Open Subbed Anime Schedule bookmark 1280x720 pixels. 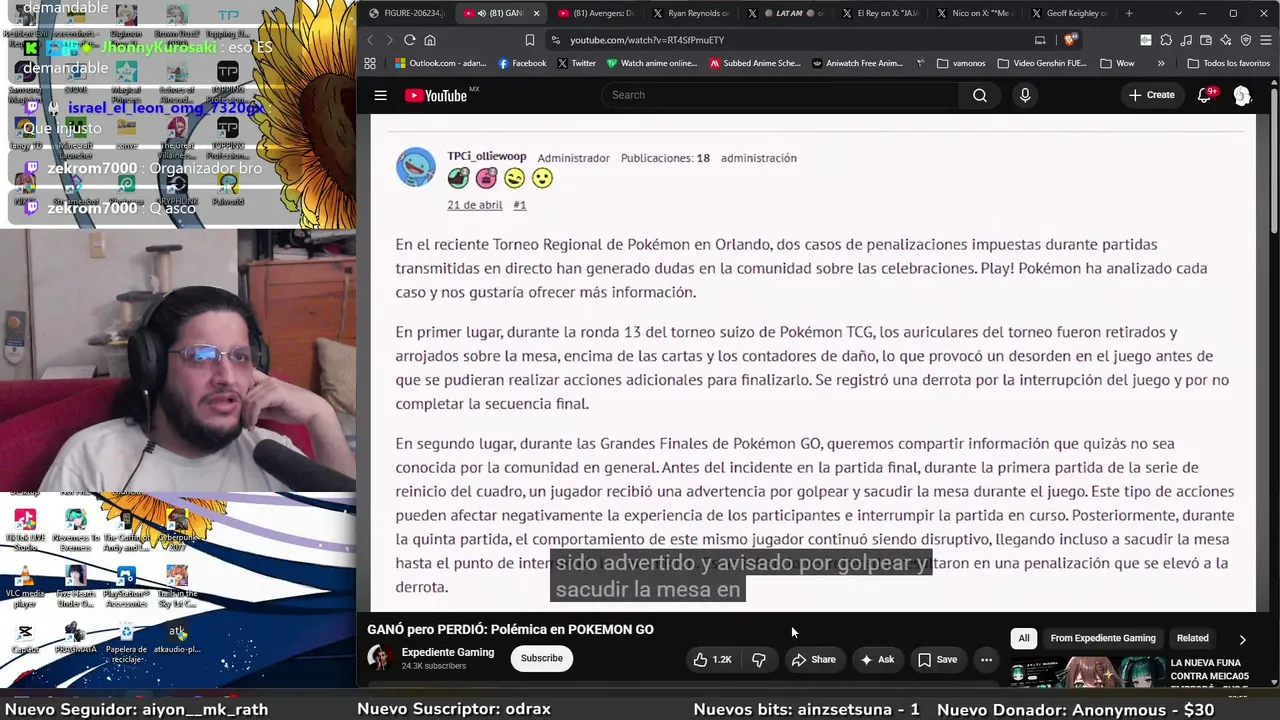pos(755,63)
